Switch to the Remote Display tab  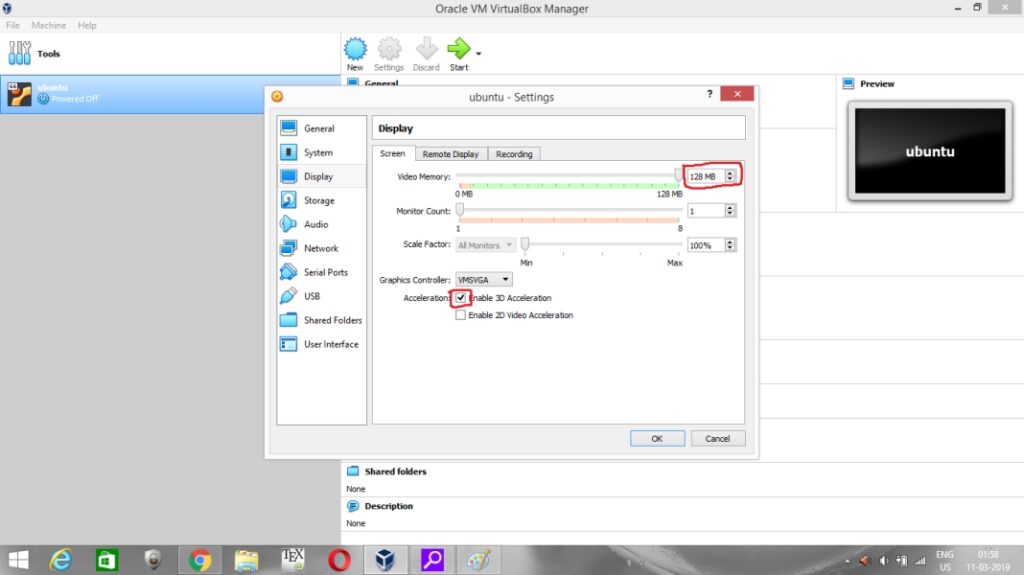point(451,154)
